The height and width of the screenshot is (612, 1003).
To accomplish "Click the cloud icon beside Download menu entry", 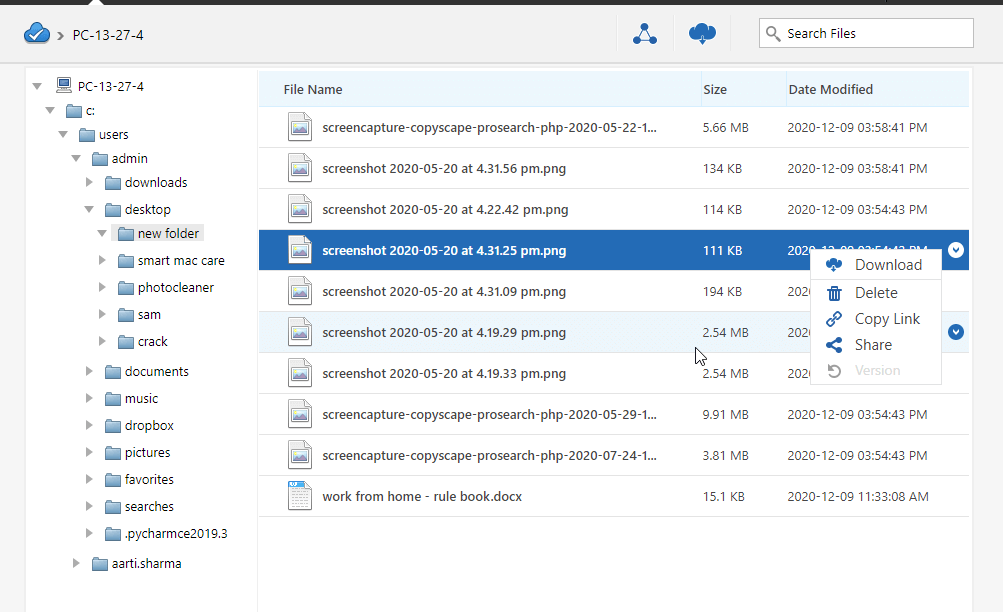I will click(x=834, y=265).
